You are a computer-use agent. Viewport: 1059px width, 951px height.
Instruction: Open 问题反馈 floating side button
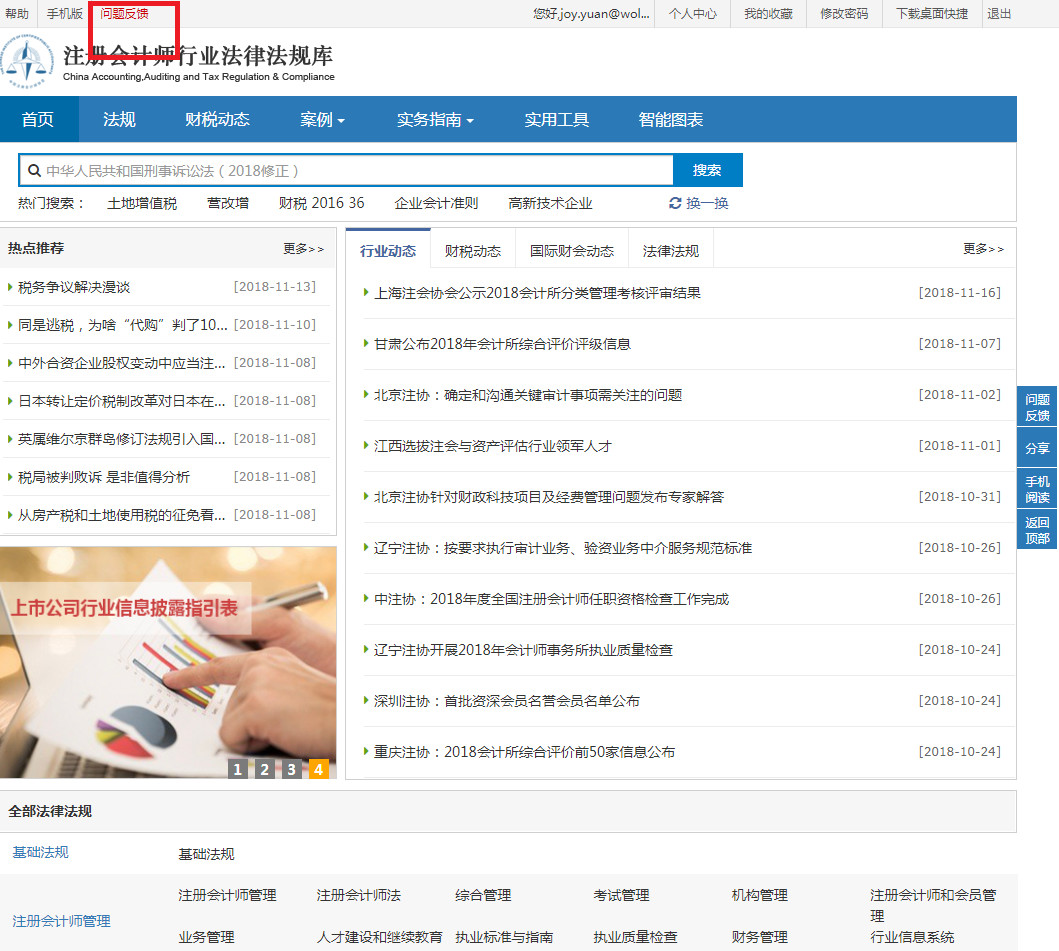click(x=1037, y=407)
